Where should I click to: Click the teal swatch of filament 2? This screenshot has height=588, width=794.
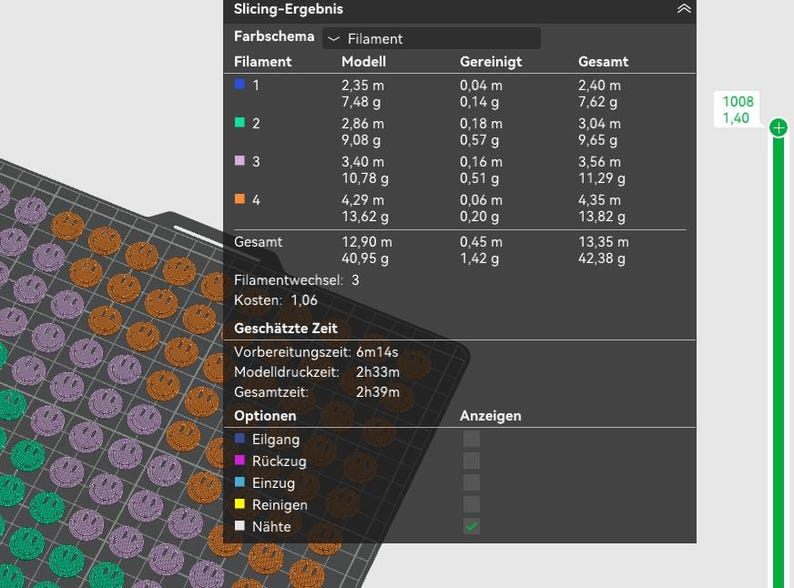tap(240, 122)
